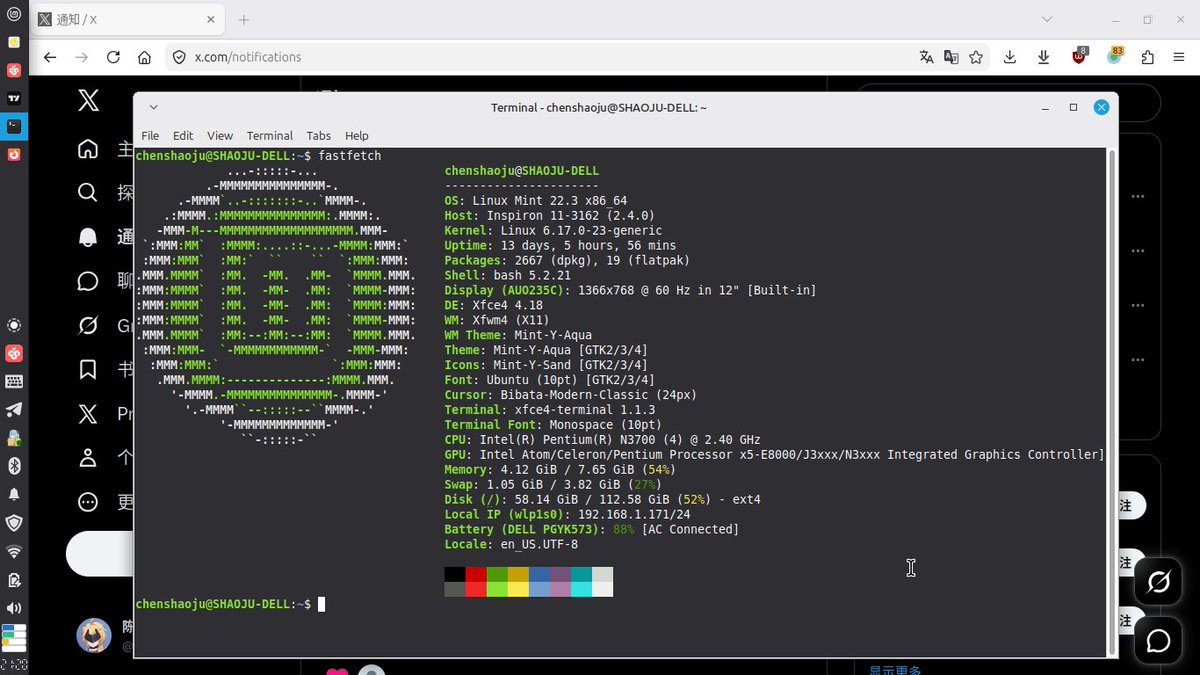Image resolution: width=1200 pixels, height=675 pixels.
Task: Open the Wi-Fi network tray icon
Action: pyautogui.click(x=14, y=551)
